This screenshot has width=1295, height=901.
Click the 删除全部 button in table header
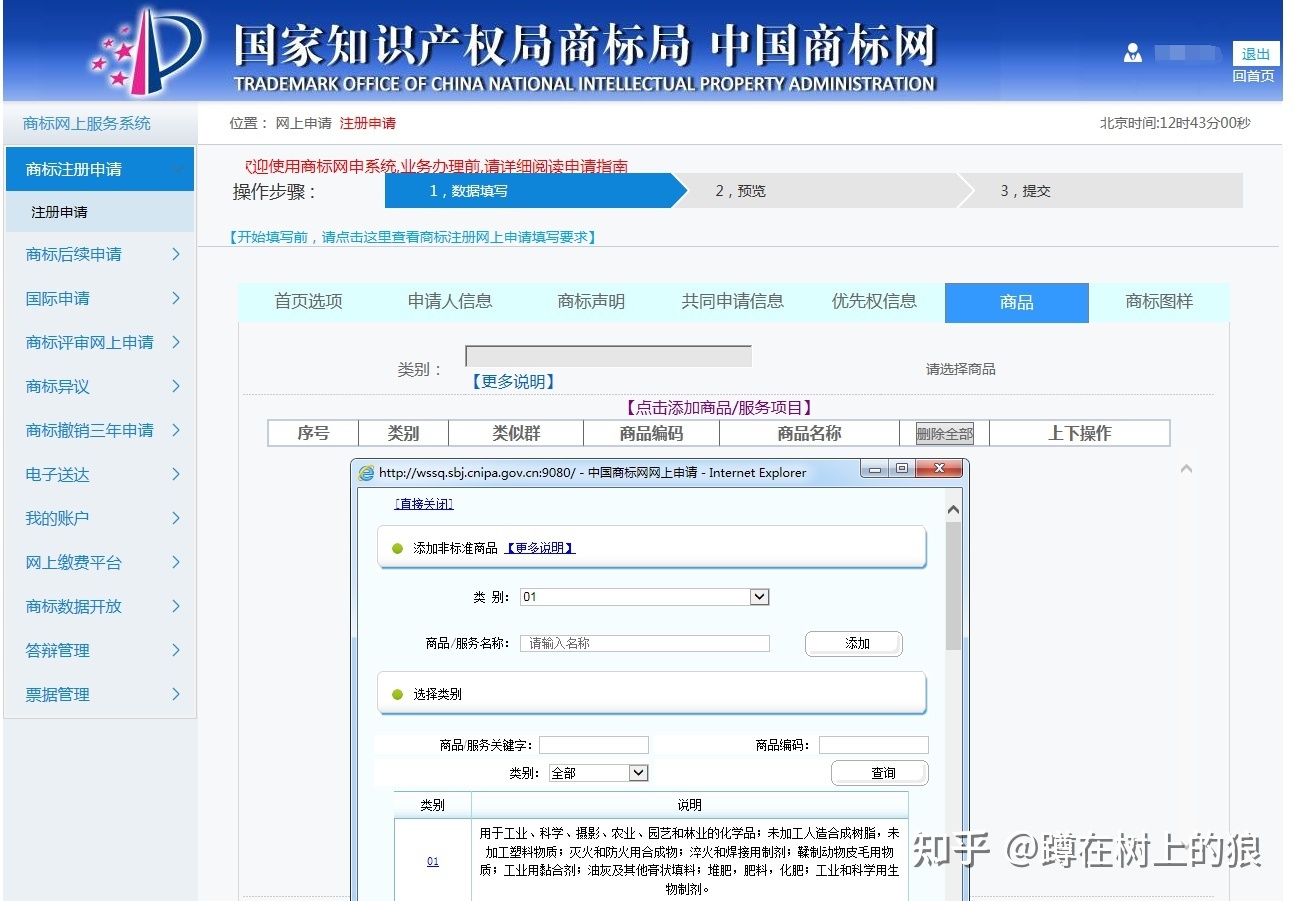(x=944, y=434)
